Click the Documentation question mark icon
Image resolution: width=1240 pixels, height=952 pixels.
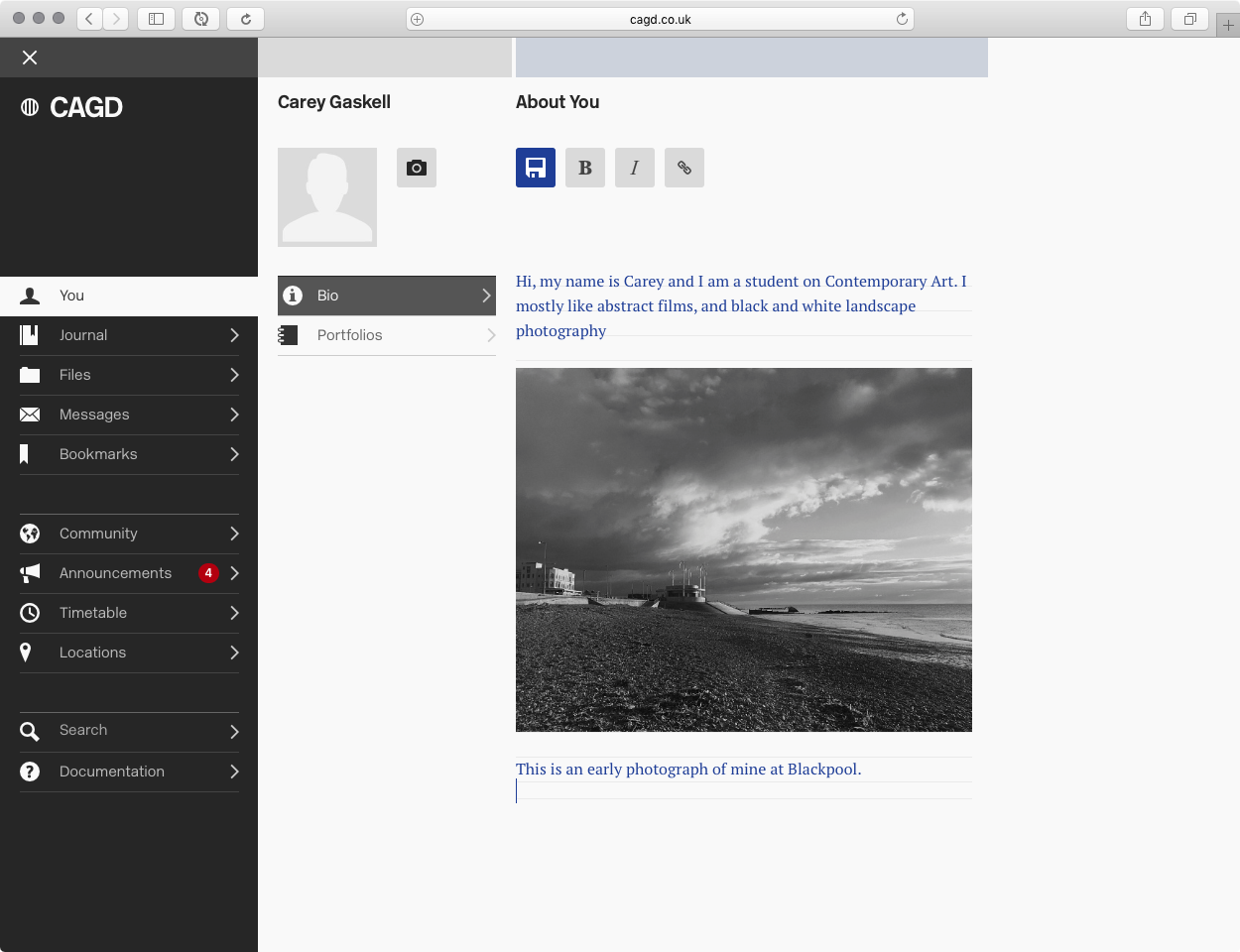pyautogui.click(x=30, y=772)
